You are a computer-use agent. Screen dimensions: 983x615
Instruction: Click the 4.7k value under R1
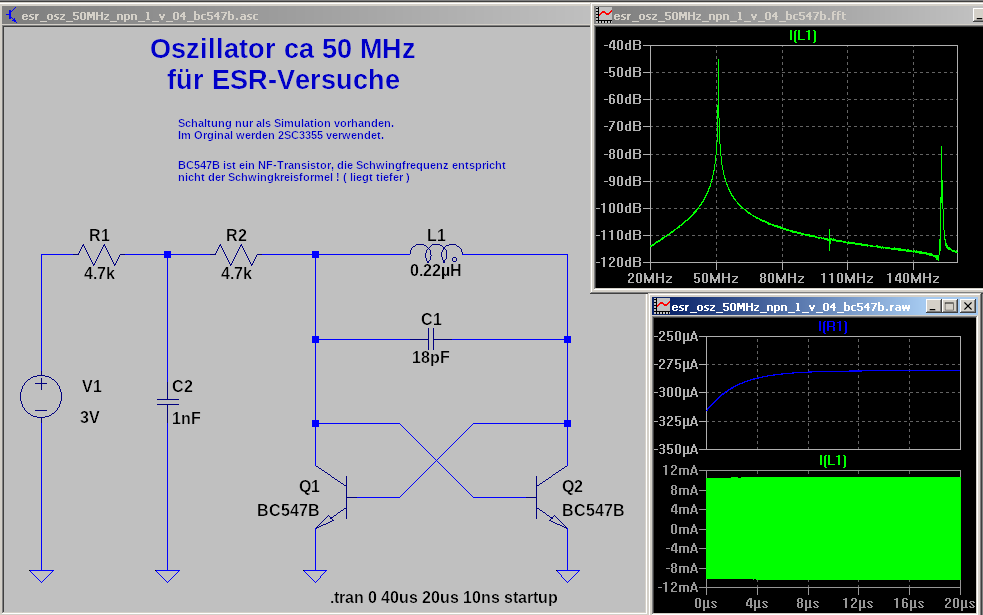99,273
